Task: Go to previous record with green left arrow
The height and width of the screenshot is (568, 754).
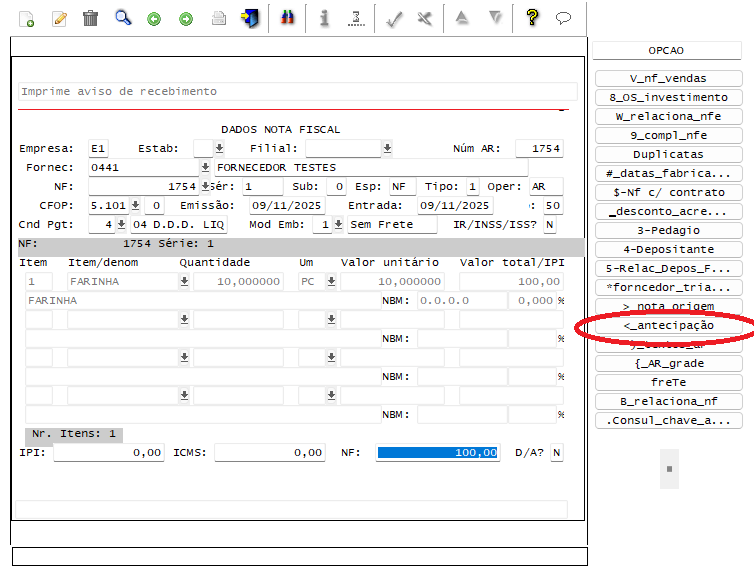Action: (x=154, y=19)
